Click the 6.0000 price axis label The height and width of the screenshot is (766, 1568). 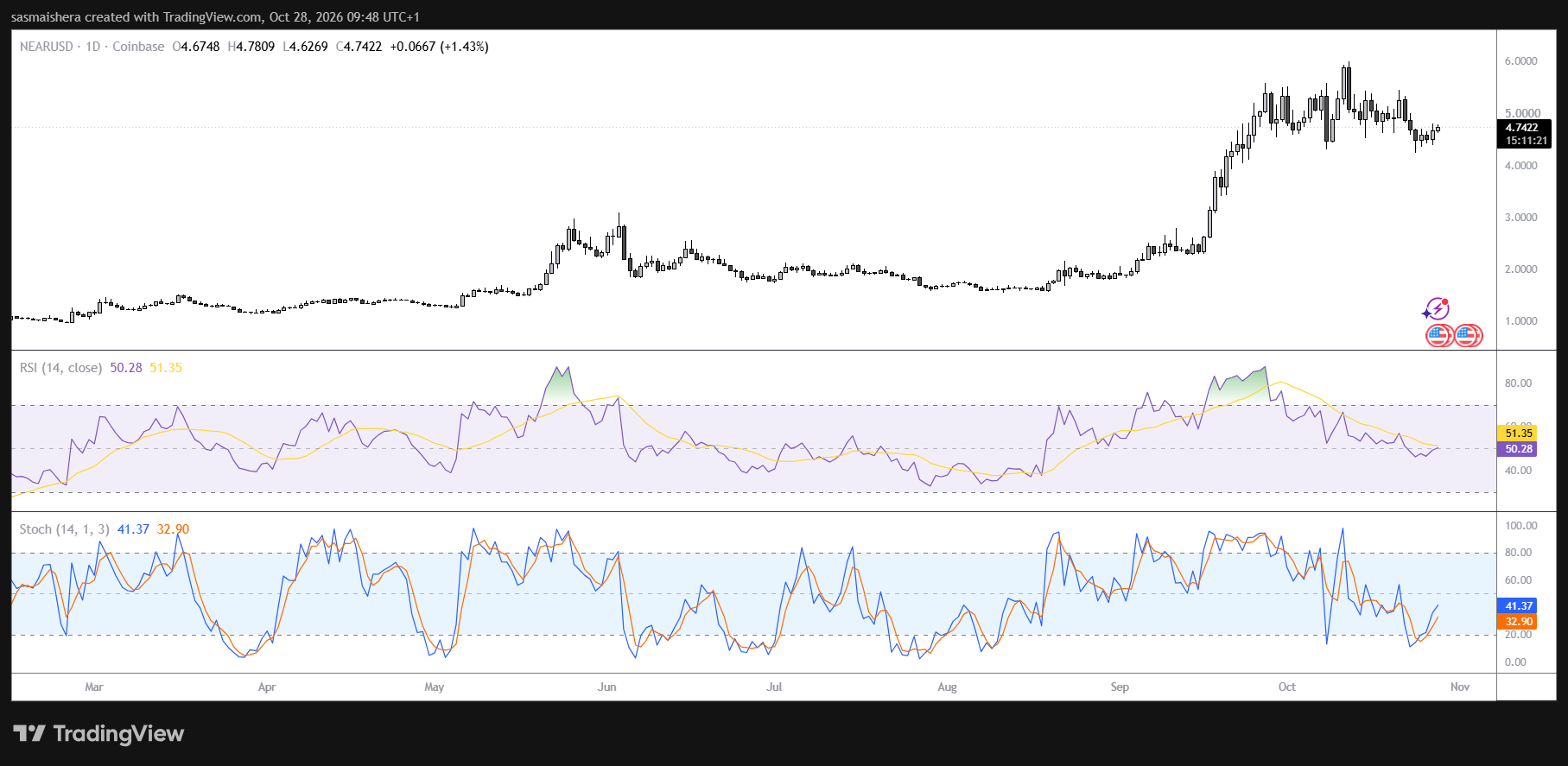pyautogui.click(x=1520, y=61)
